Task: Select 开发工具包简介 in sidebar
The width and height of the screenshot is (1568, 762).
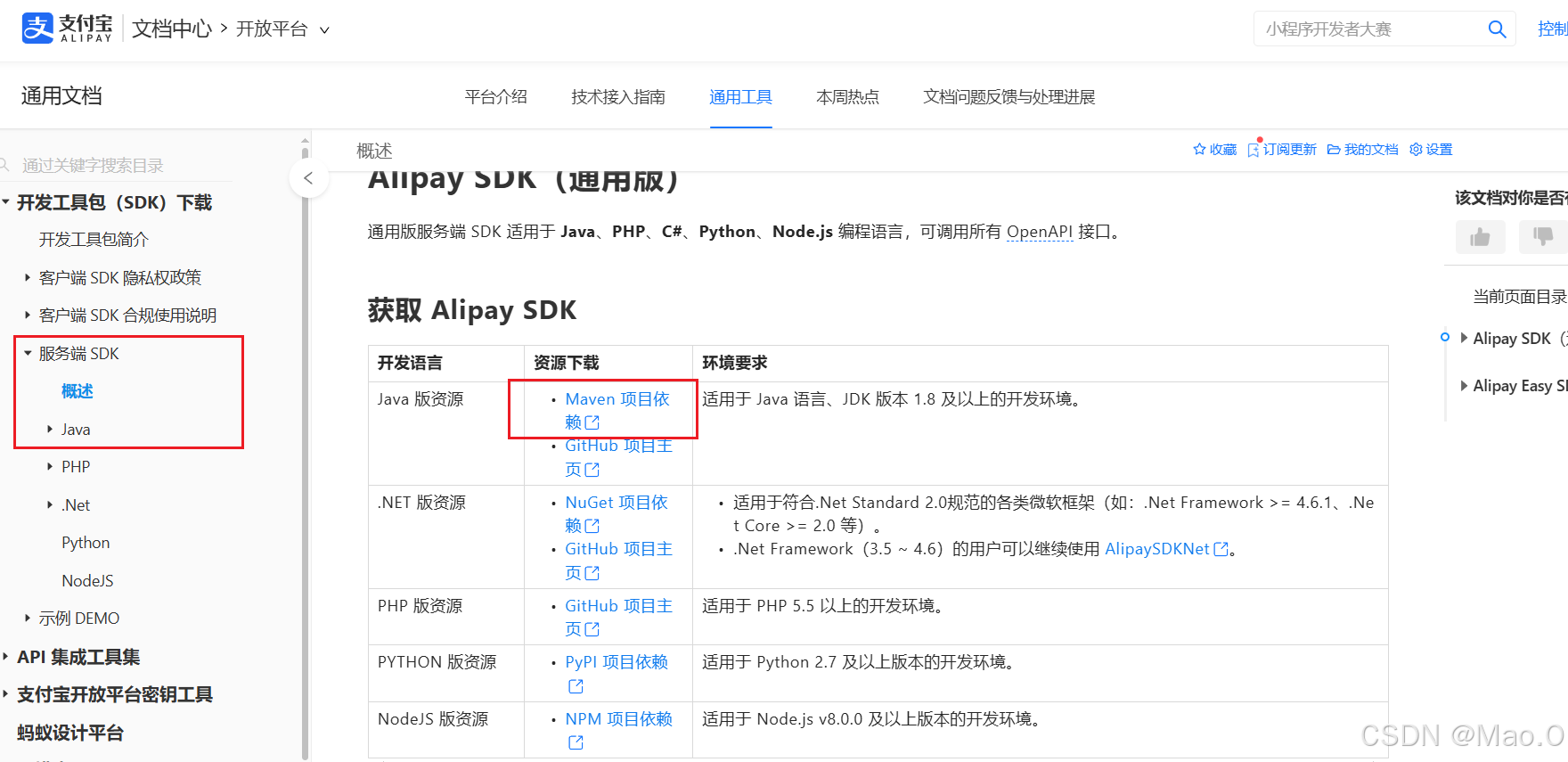Action: click(x=94, y=239)
